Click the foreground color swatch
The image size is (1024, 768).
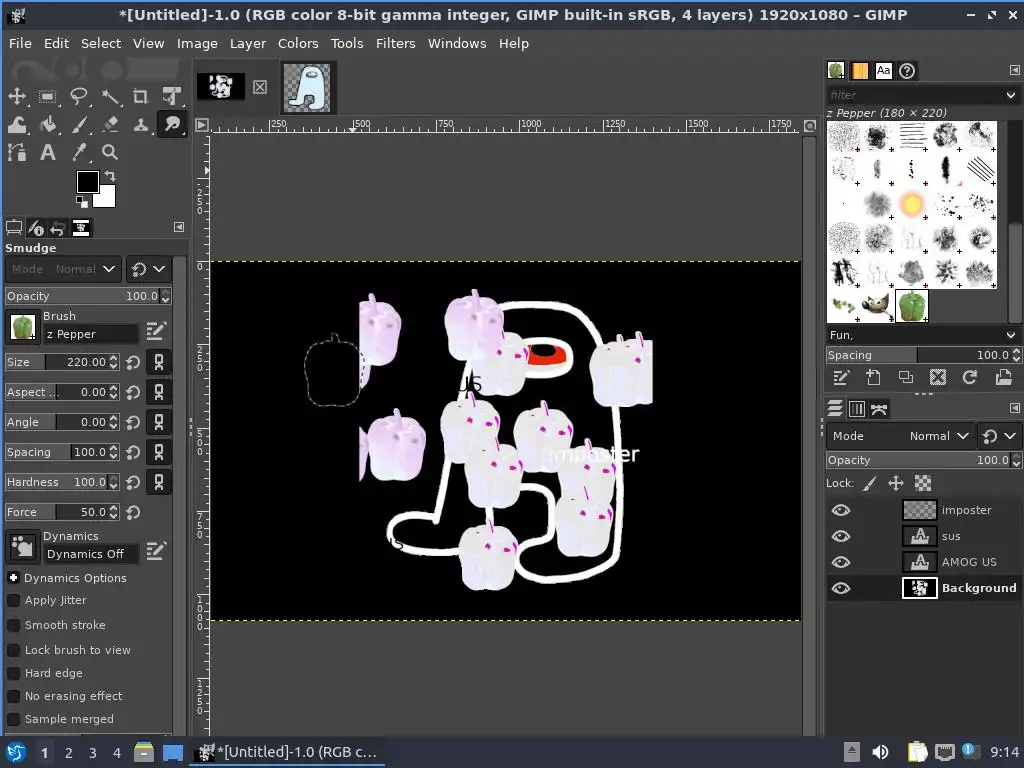(88, 182)
